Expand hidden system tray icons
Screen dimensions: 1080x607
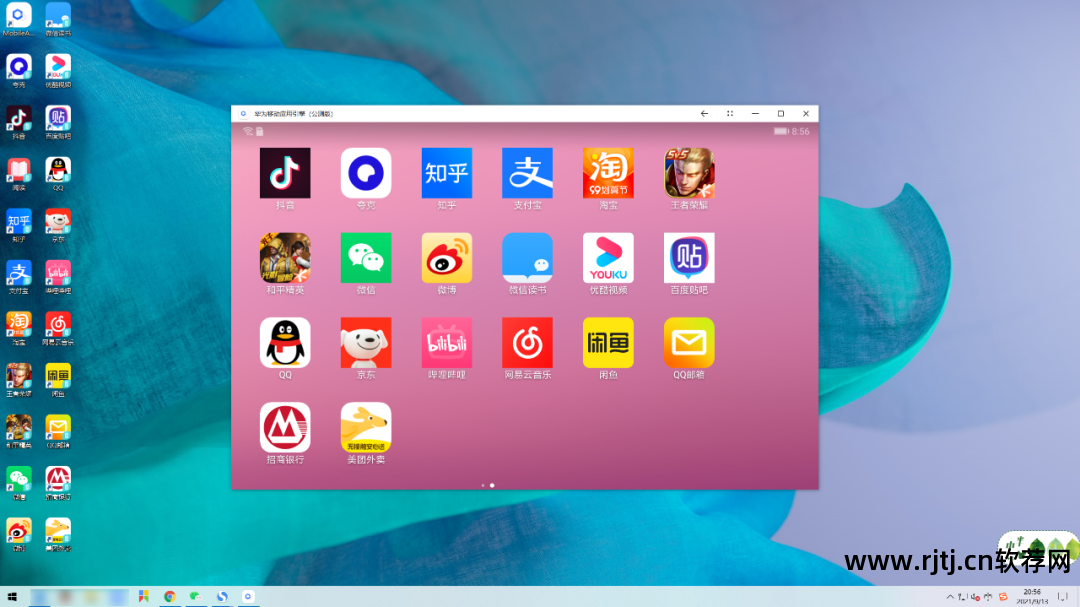(950, 597)
